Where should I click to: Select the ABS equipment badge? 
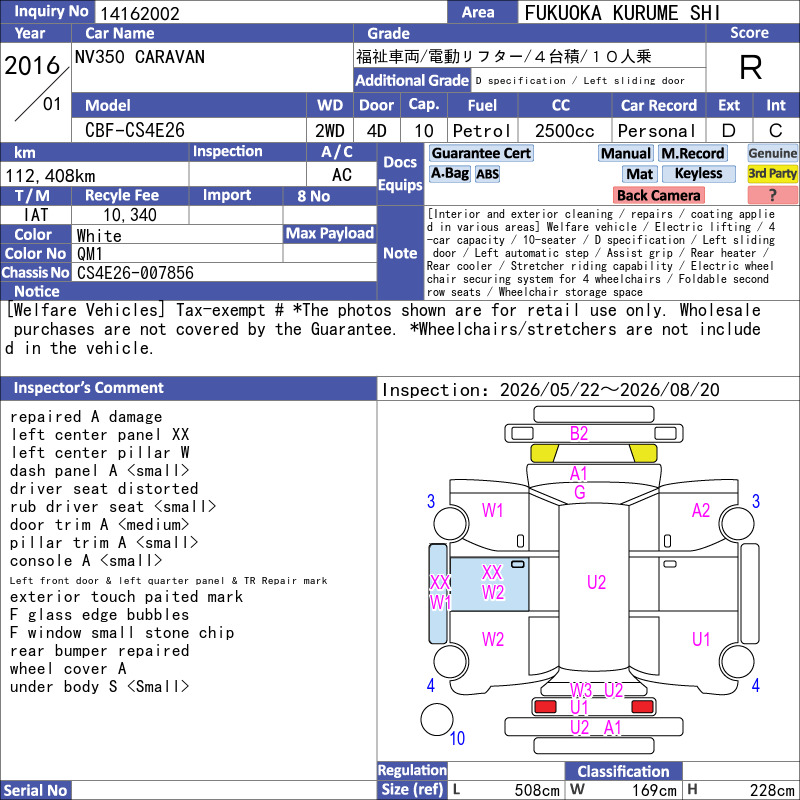pyautogui.click(x=488, y=174)
